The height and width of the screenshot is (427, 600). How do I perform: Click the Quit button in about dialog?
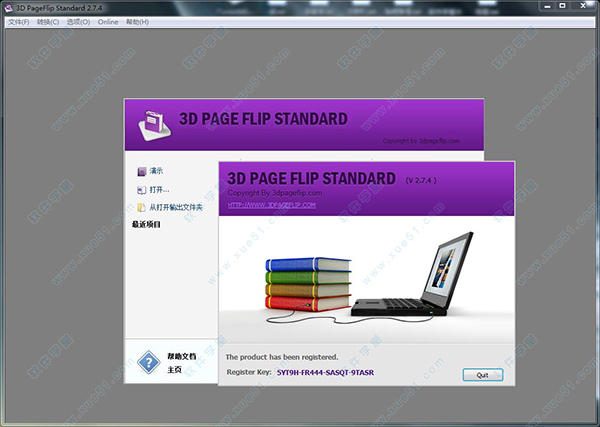pos(483,375)
